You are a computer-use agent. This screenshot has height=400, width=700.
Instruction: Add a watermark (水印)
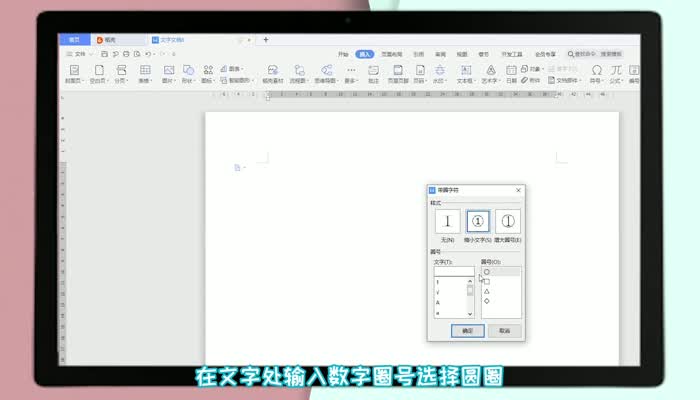click(x=440, y=74)
